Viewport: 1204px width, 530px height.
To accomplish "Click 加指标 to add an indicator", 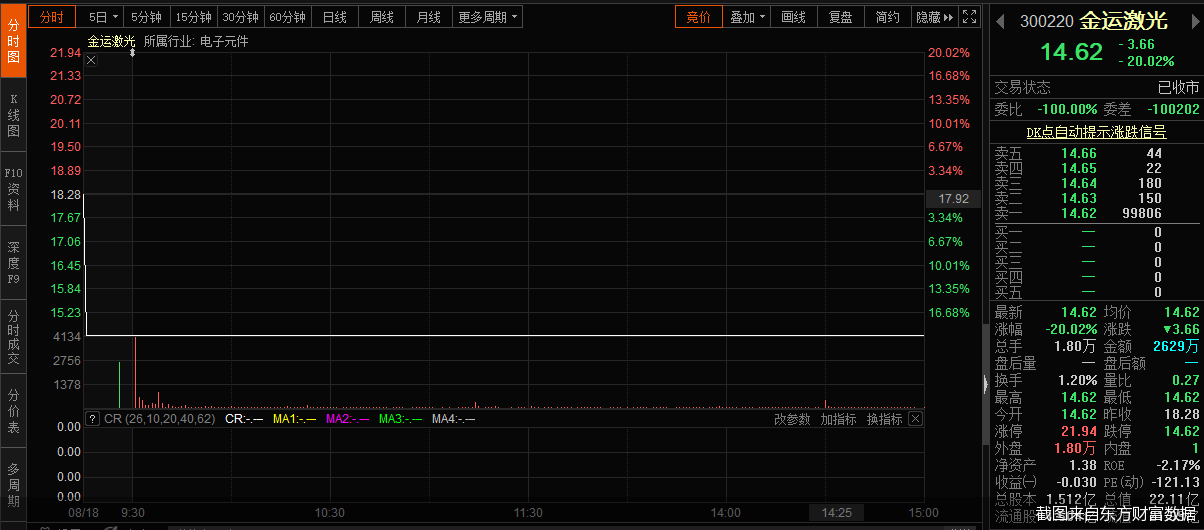I will [838, 419].
